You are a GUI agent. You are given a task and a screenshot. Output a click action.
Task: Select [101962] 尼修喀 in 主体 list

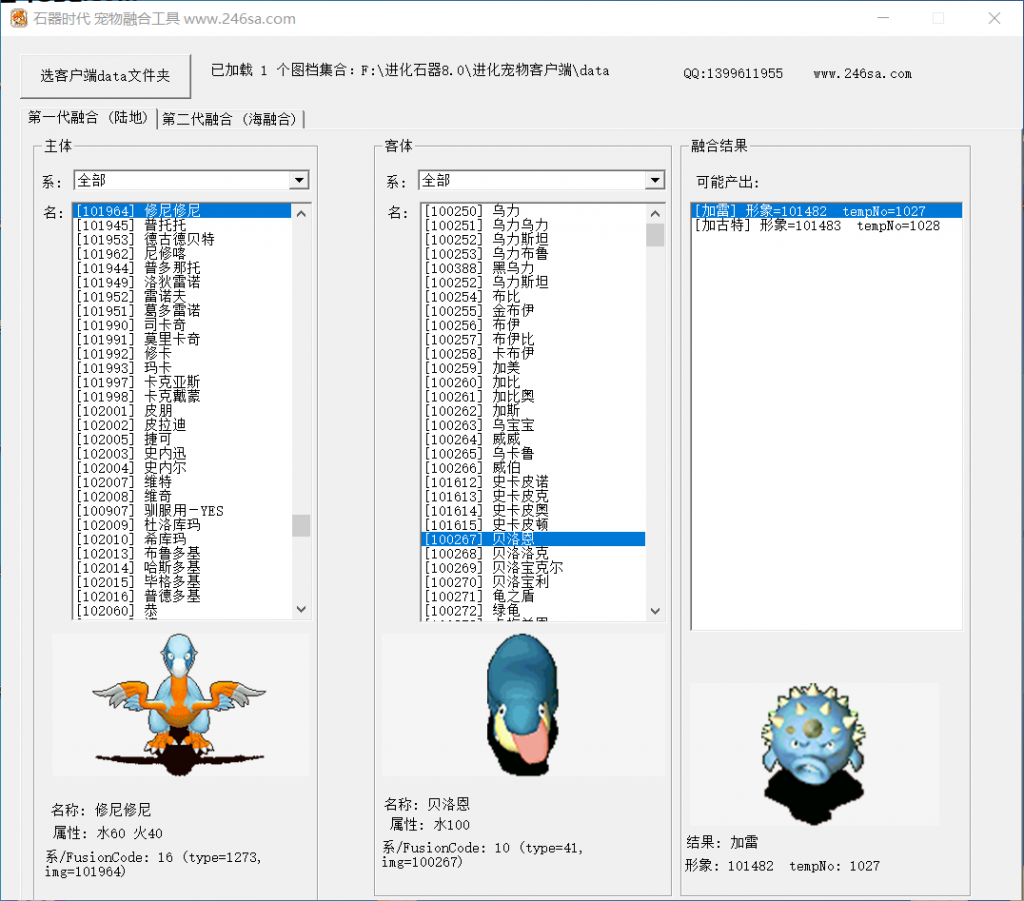(182, 253)
